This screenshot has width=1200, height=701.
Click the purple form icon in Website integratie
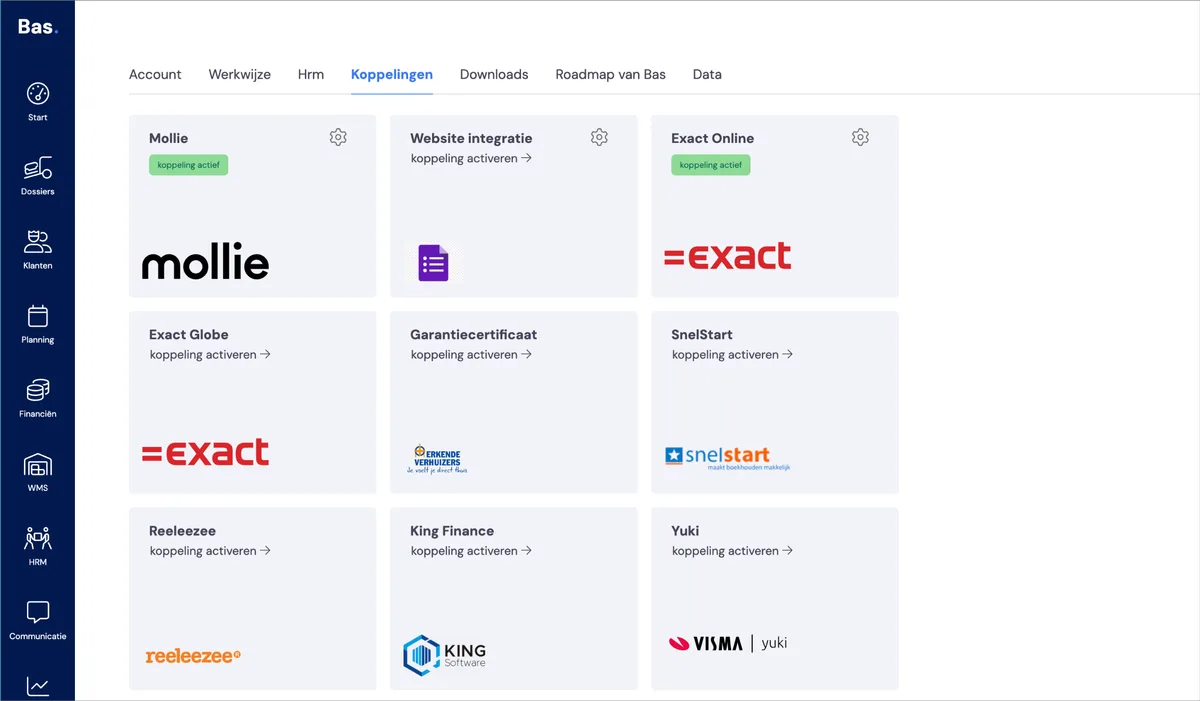(433, 263)
